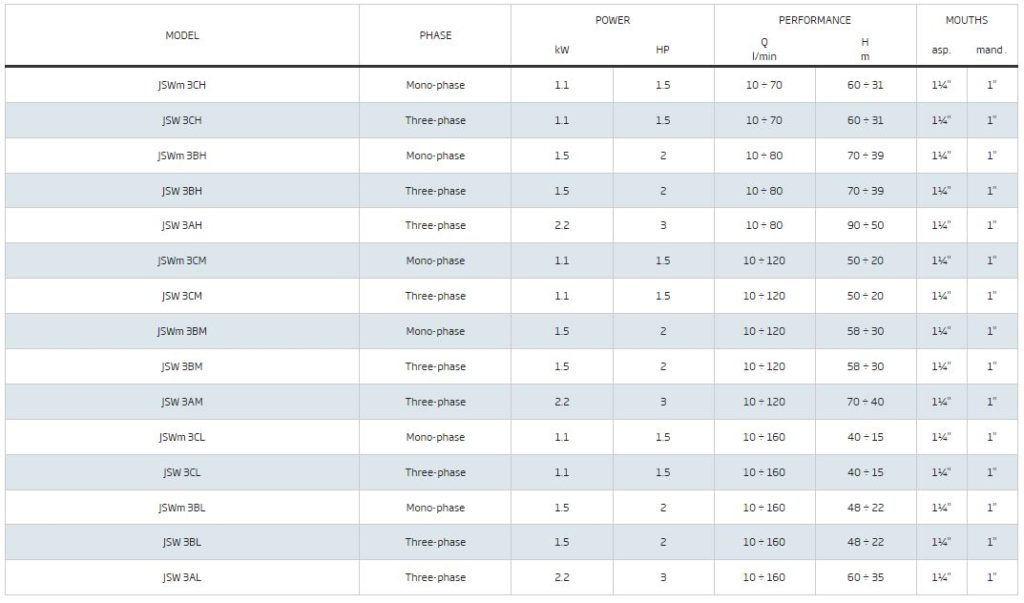Viewport: 1024px width, 603px height.
Task: Click the POWER group header
Action: pos(613,20)
